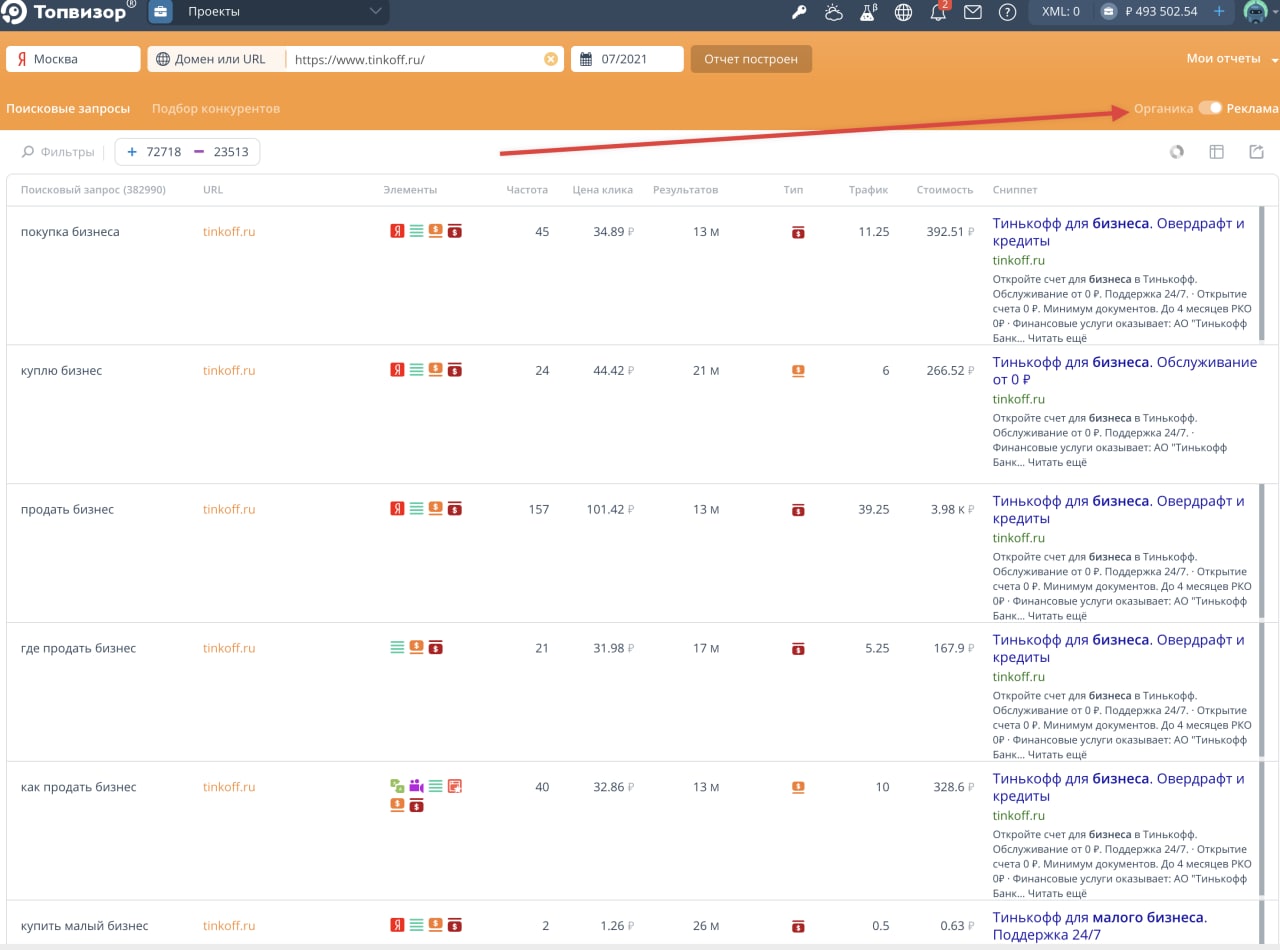Open snippet 'Тинькофф для бизнеса. Обслуживание от 0 ₽'
1280x950 pixels.
tap(1124, 371)
